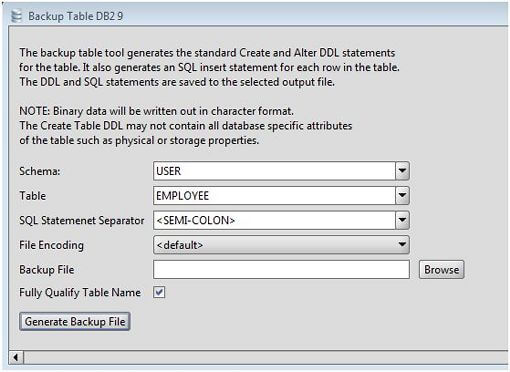Click the left scroll arrow at the bottom

[16, 357]
